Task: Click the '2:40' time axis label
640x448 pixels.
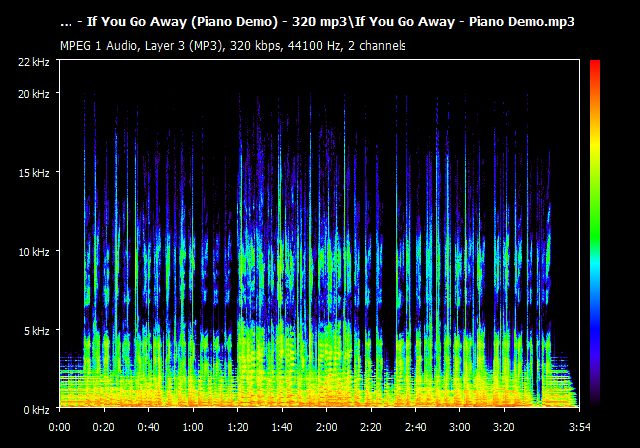Action: [416, 427]
